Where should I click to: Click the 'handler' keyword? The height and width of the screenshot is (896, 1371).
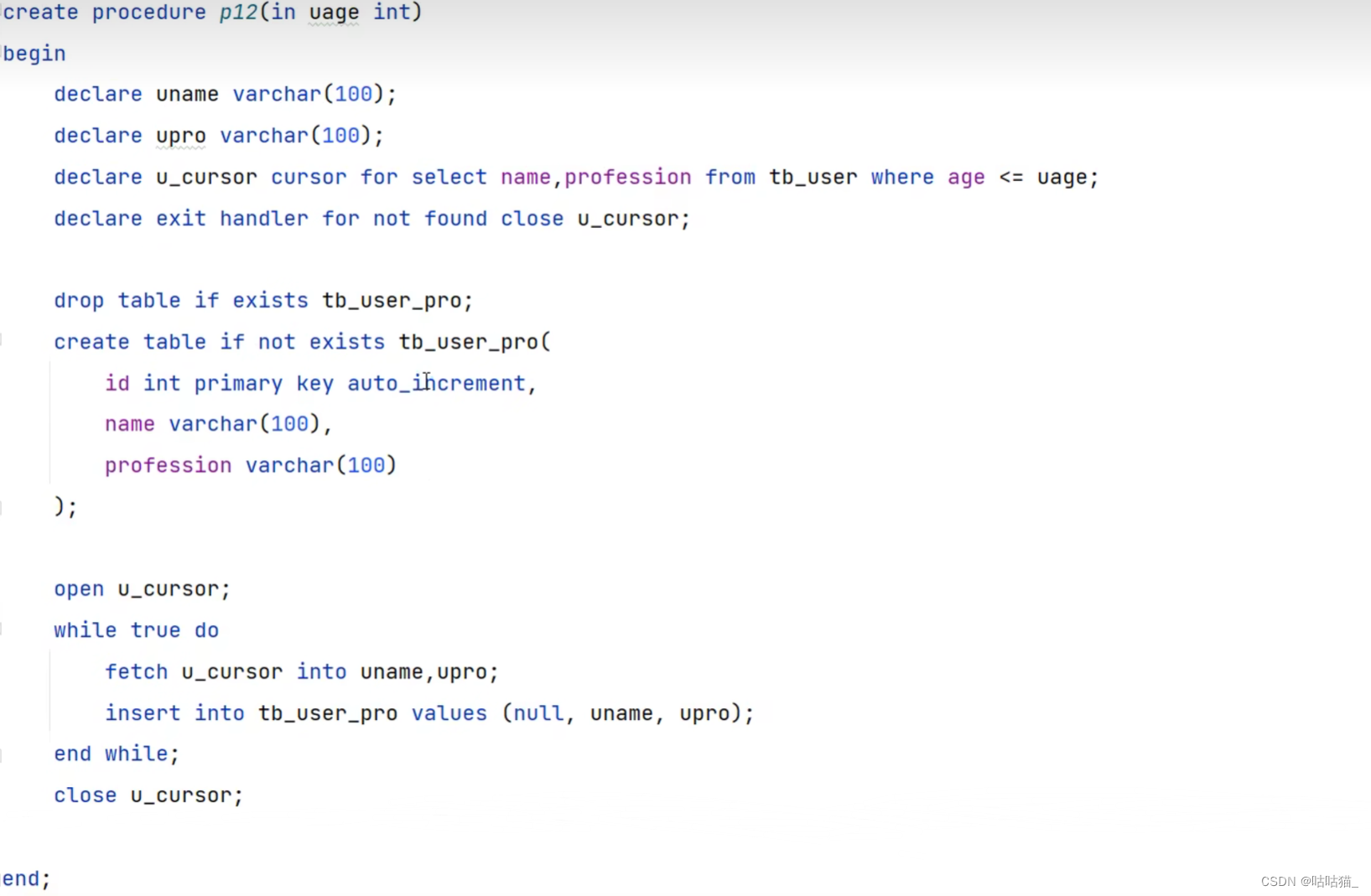pyautogui.click(x=263, y=219)
